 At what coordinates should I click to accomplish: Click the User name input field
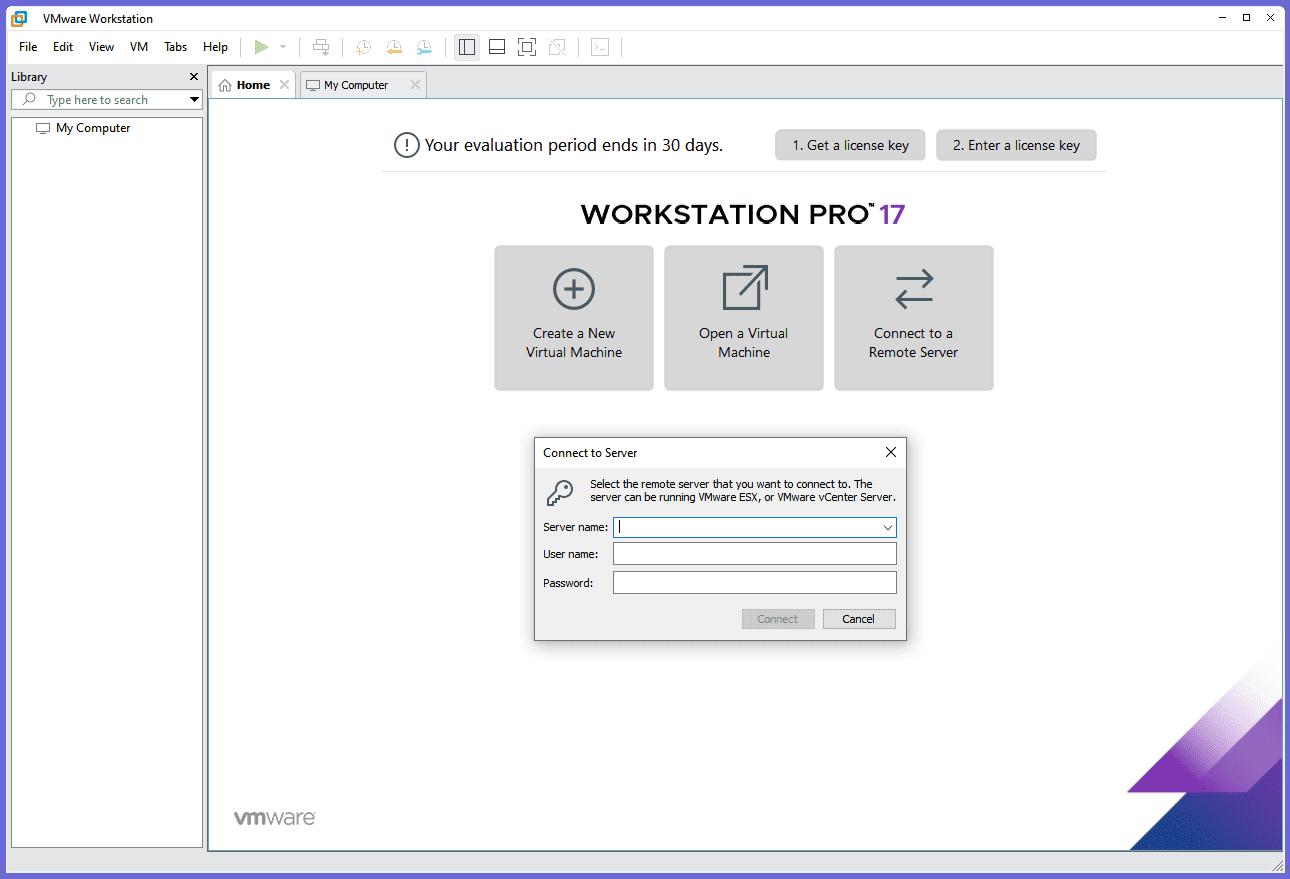tap(755, 554)
